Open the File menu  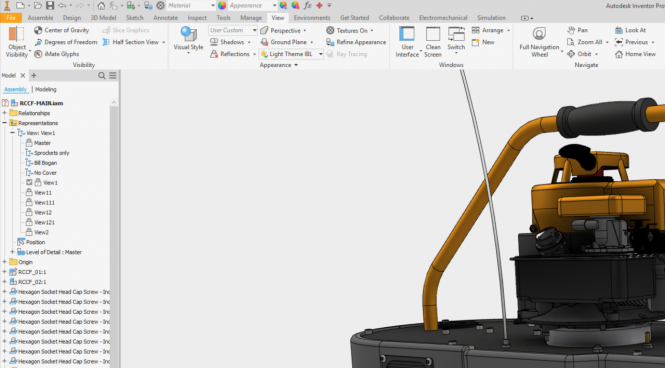click(11, 18)
